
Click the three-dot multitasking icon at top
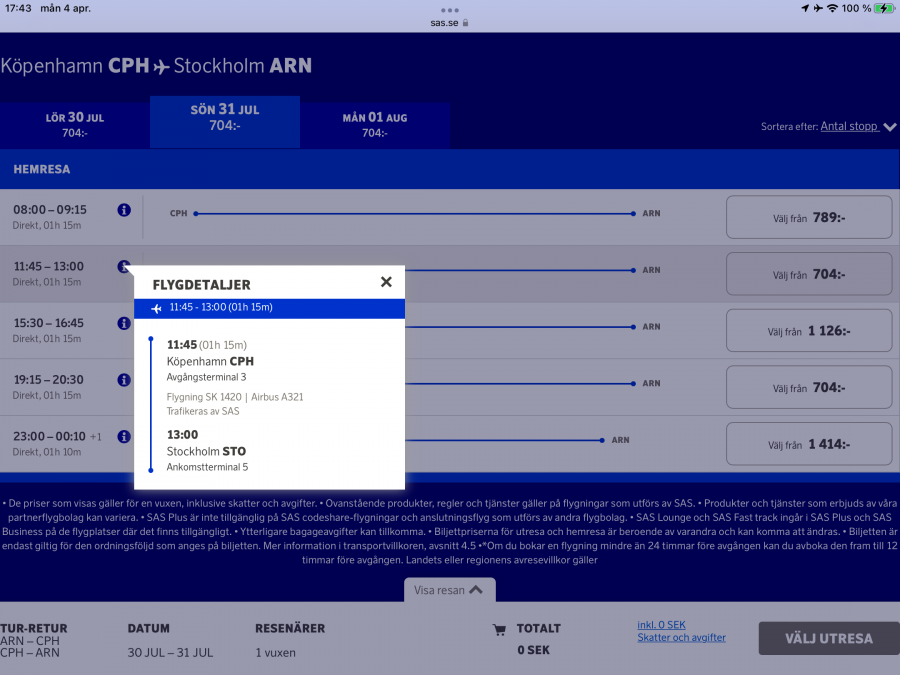(450, 10)
